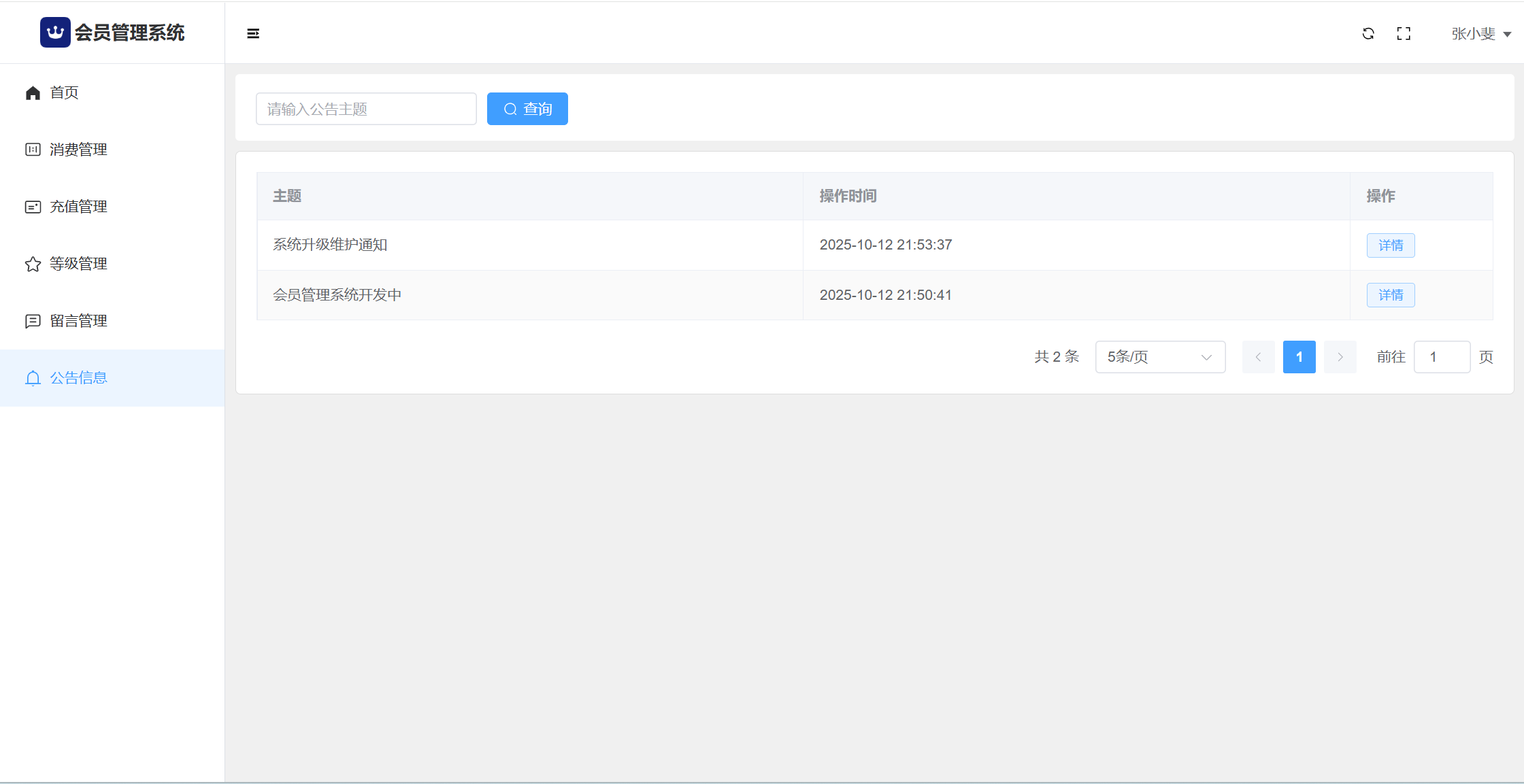Click the refresh icon in header
Viewport: 1524px width, 784px height.
pyautogui.click(x=1368, y=33)
